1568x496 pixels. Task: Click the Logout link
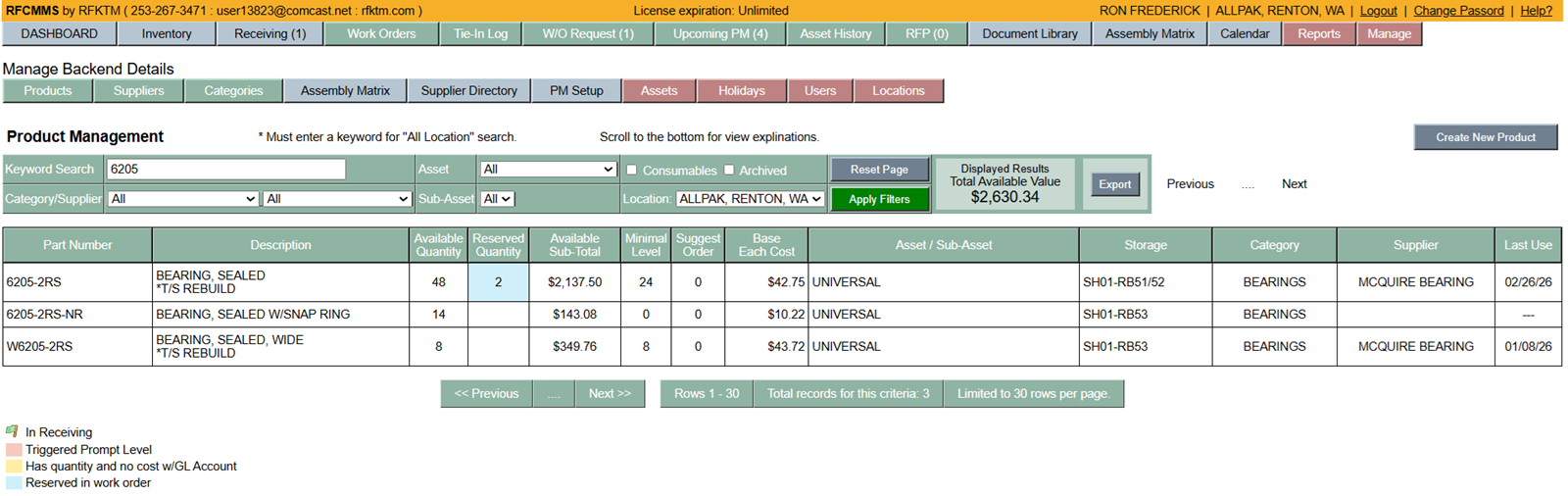(1378, 11)
